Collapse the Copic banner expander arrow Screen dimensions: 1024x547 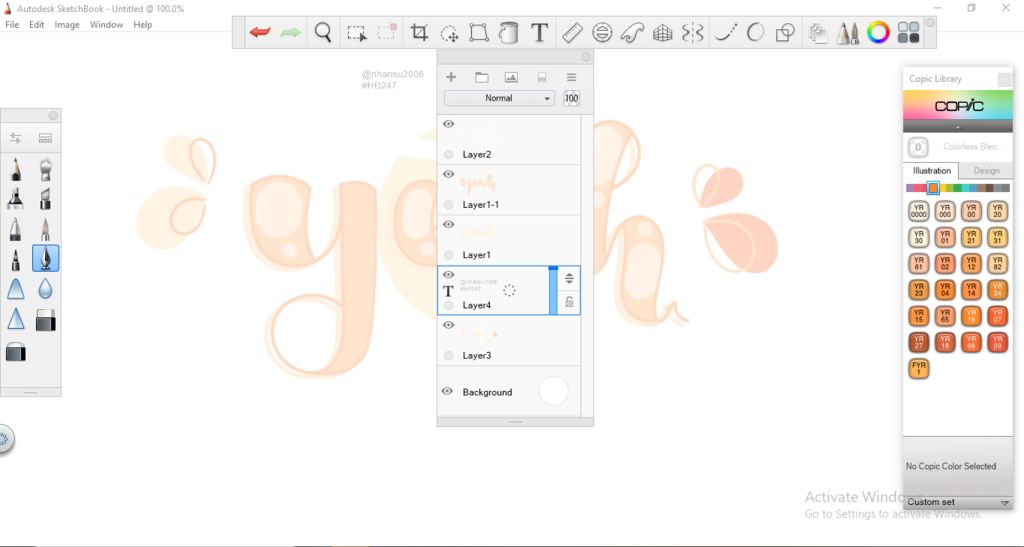click(x=958, y=127)
